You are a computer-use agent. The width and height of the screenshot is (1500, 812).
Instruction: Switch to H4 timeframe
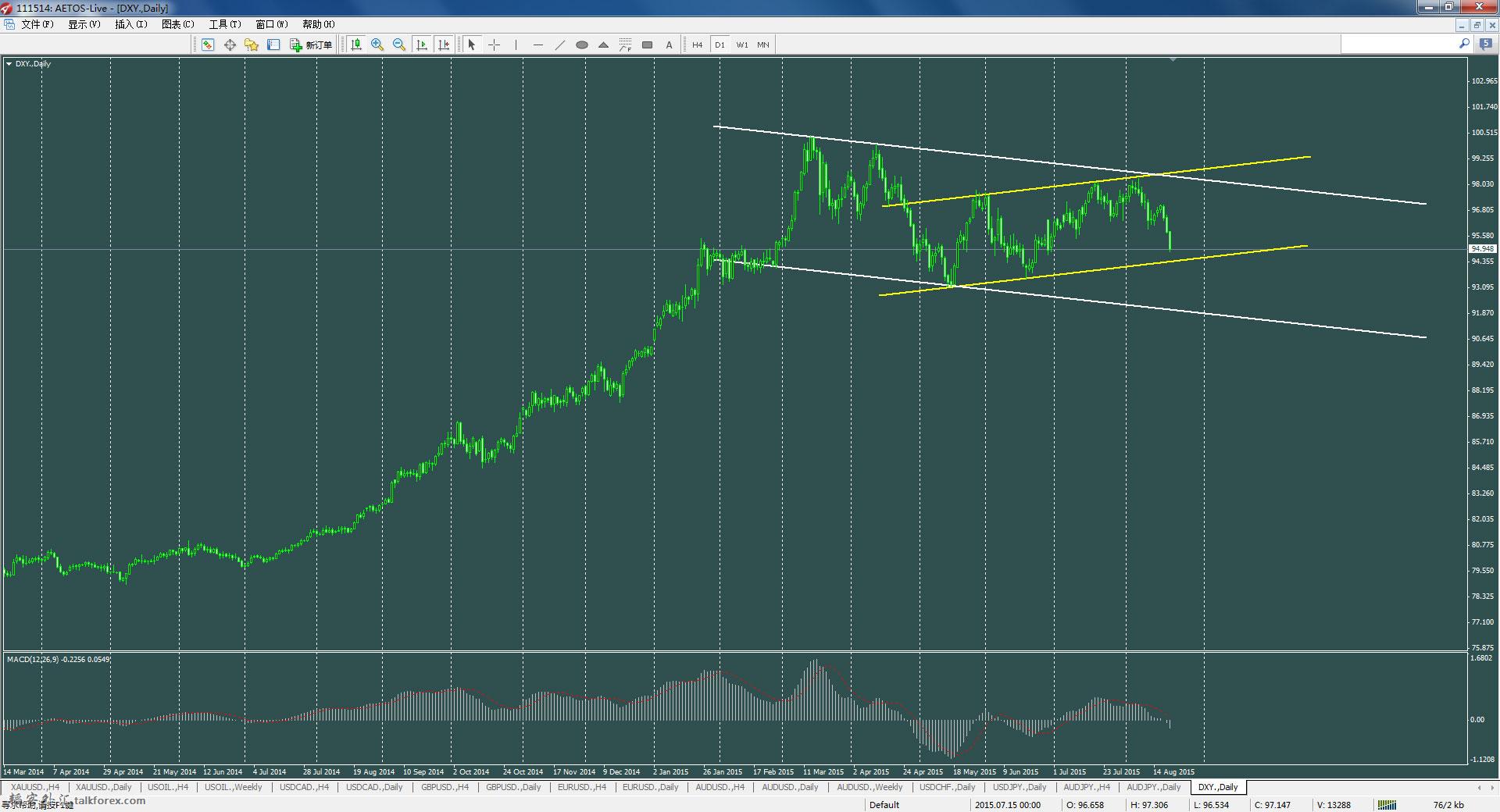coord(697,45)
